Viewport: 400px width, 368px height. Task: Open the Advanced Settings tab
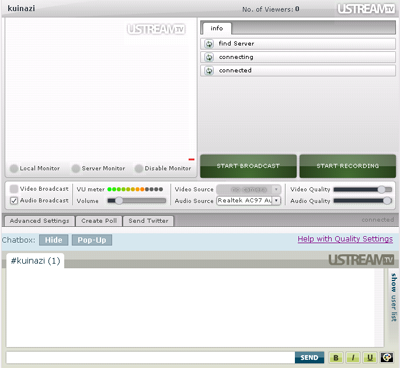click(39, 221)
